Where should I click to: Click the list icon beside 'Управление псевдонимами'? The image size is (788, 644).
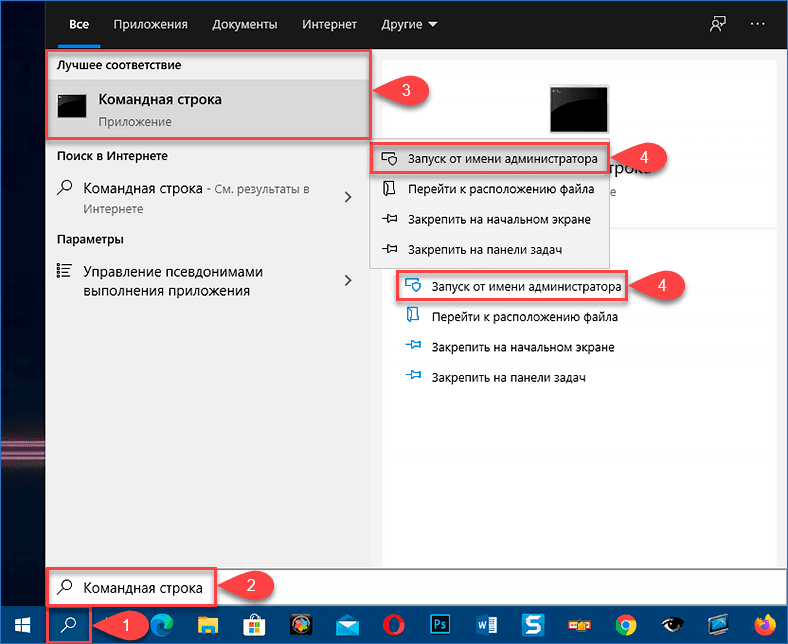(x=64, y=270)
